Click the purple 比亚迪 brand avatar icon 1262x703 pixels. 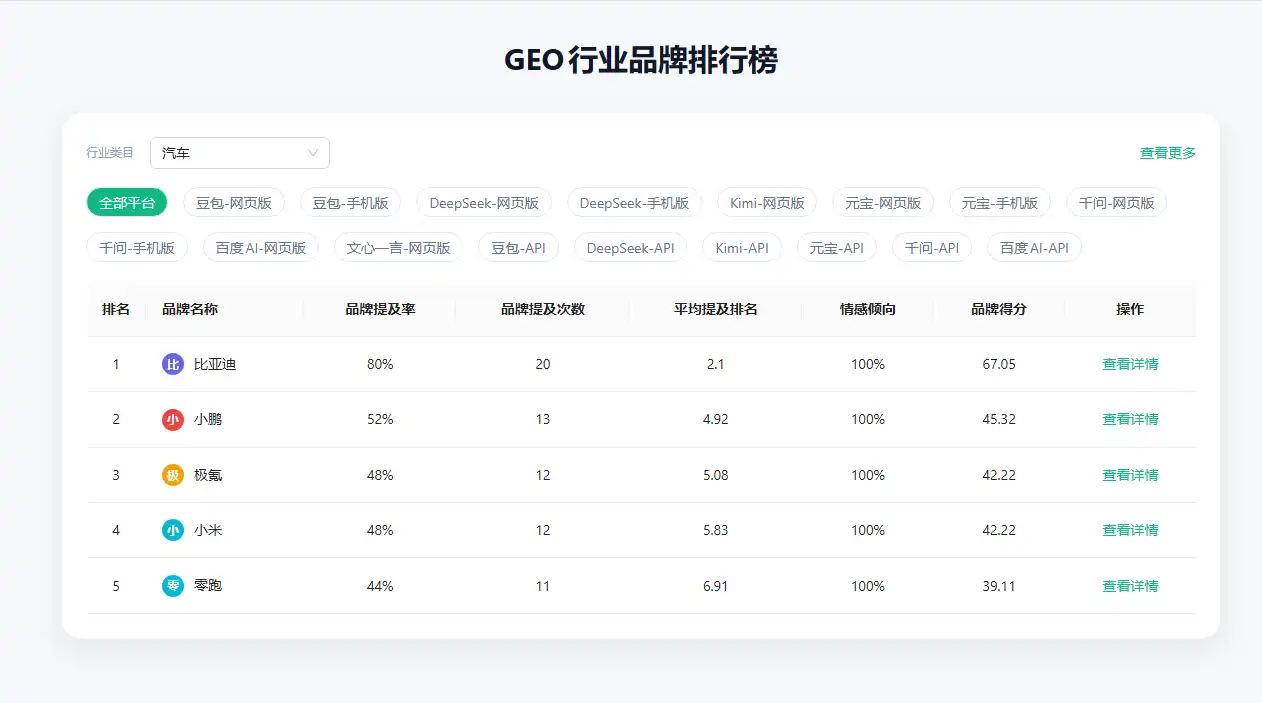click(173, 364)
